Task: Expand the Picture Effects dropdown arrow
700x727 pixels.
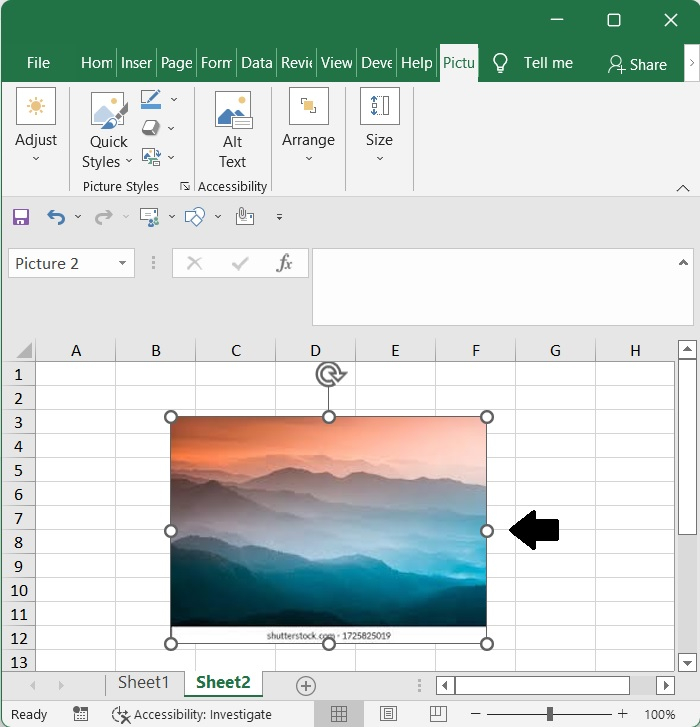Action: coord(171,128)
